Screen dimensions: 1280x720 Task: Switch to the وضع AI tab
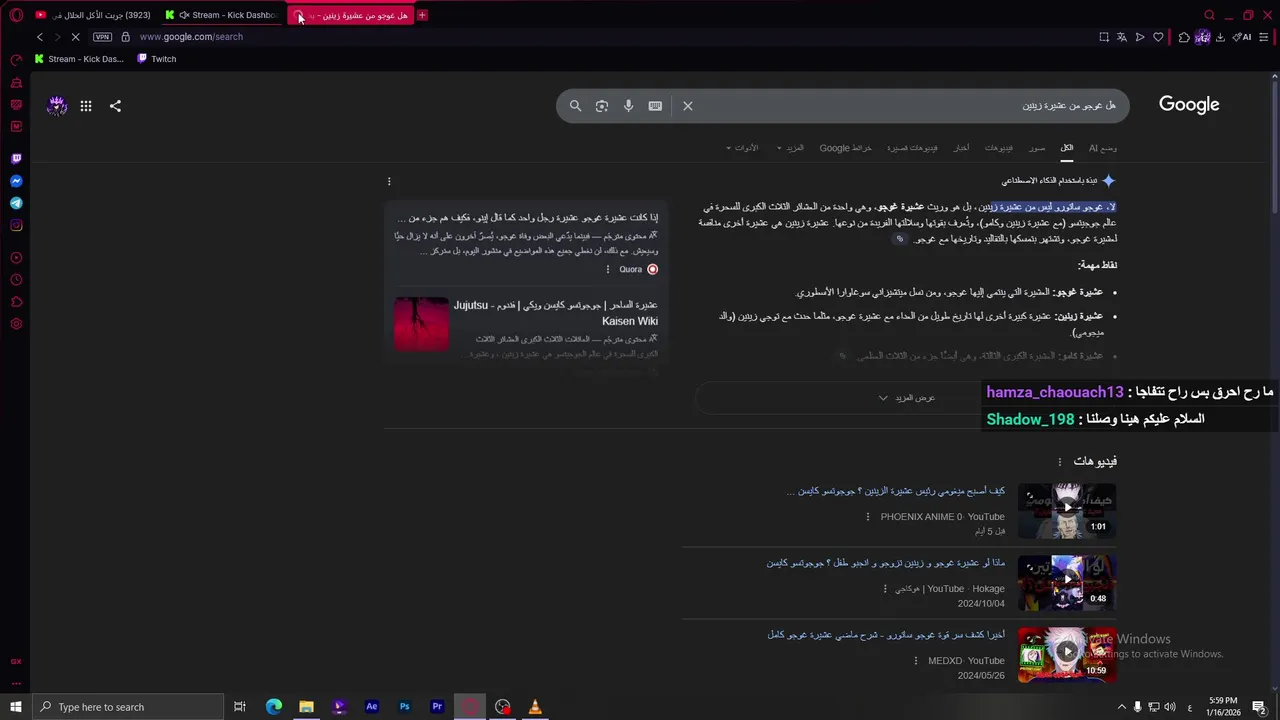(x=1103, y=148)
